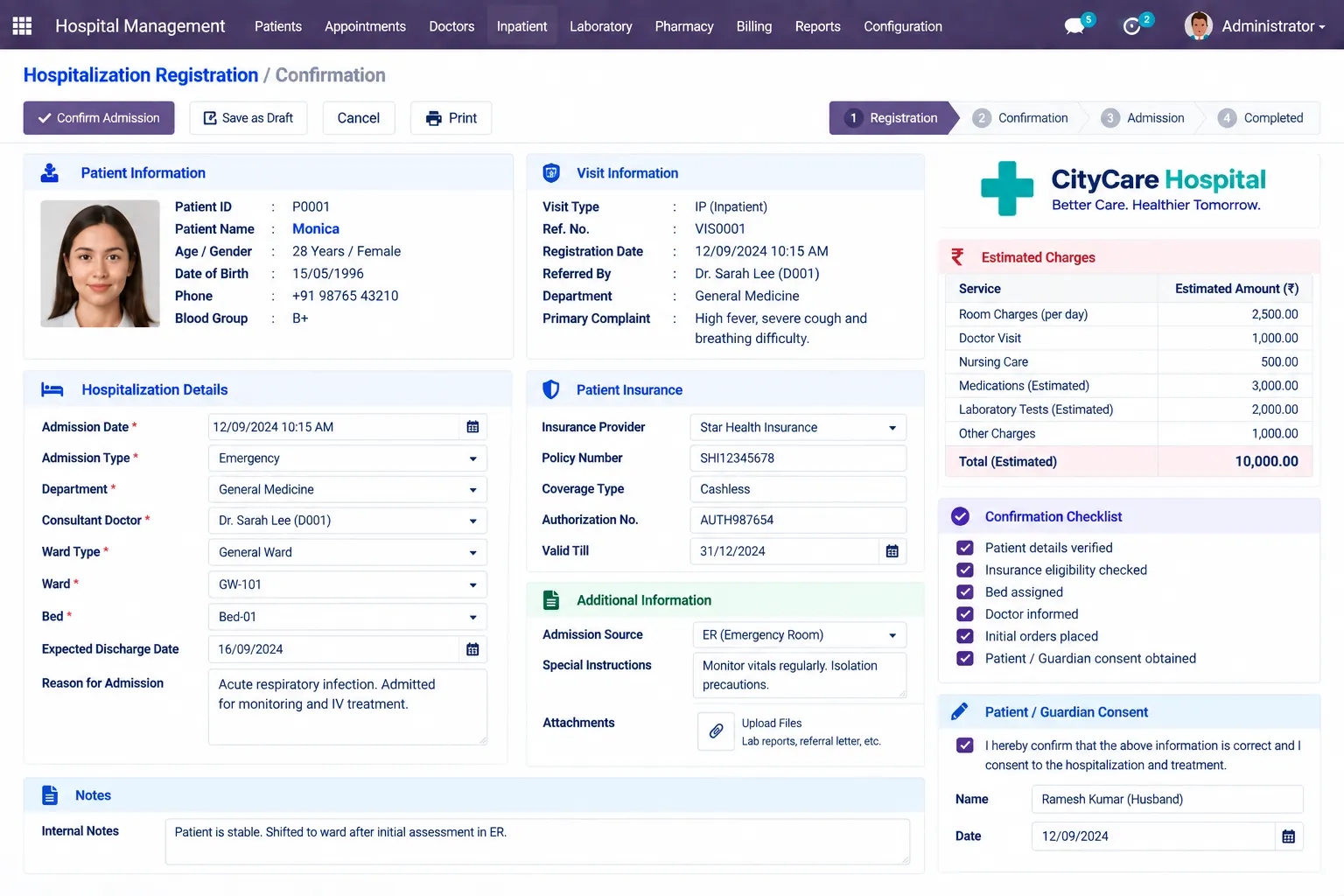The height and width of the screenshot is (896, 1344).
Task: Click the attachment paperclip upload icon
Action: click(x=716, y=731)
